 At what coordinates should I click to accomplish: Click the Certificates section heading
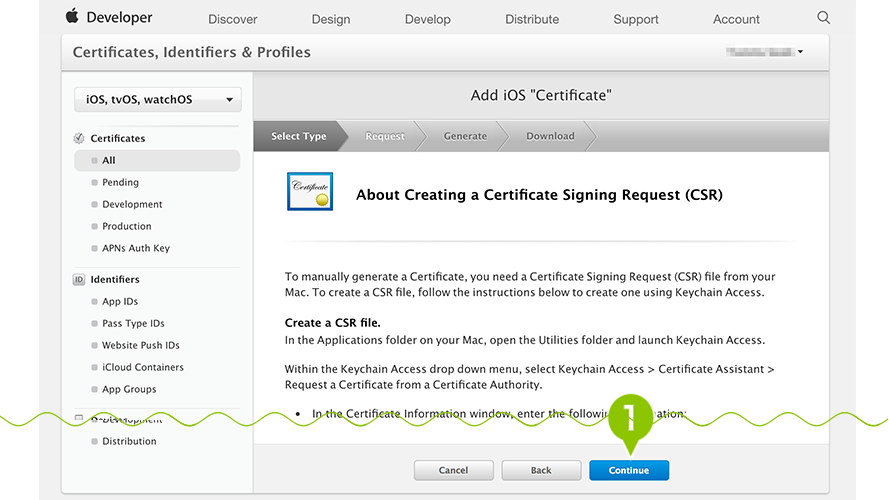point(118,138)
